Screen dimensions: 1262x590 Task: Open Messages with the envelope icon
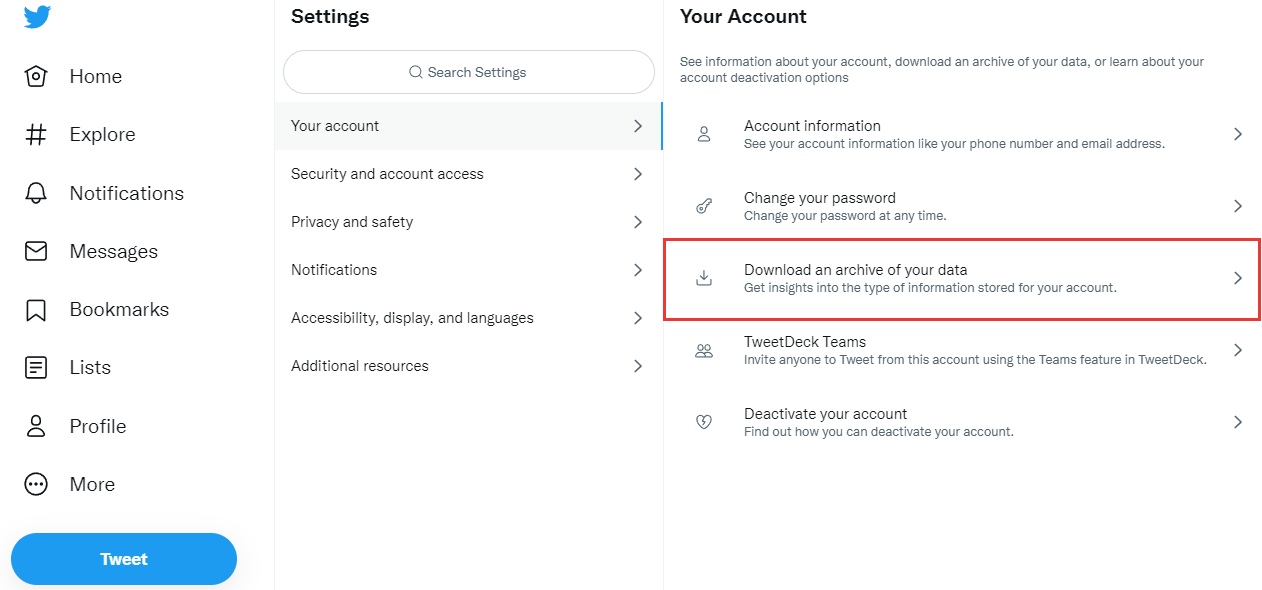35,250
